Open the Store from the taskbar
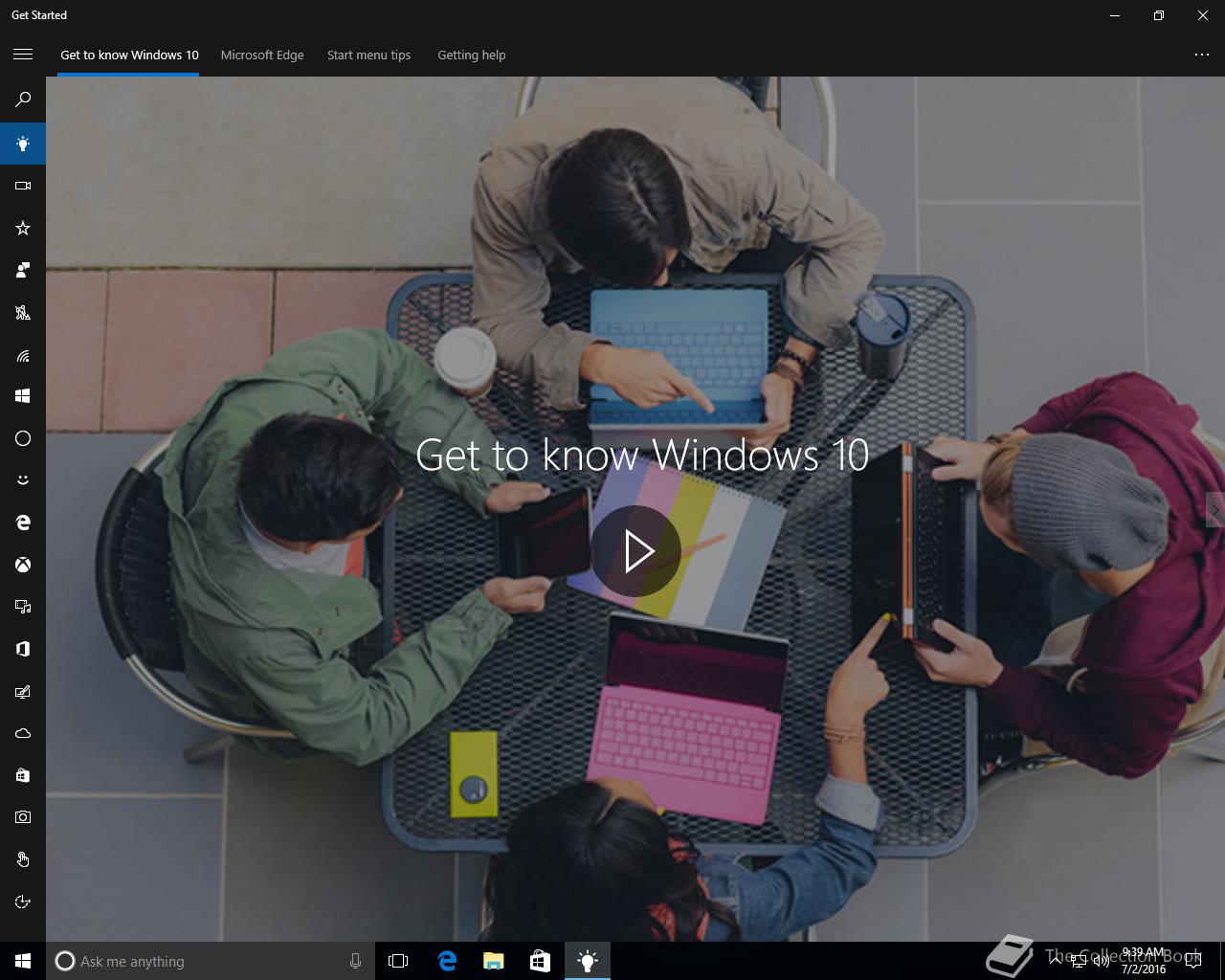Screen dimensions: 1225x980 coord(541,961)
